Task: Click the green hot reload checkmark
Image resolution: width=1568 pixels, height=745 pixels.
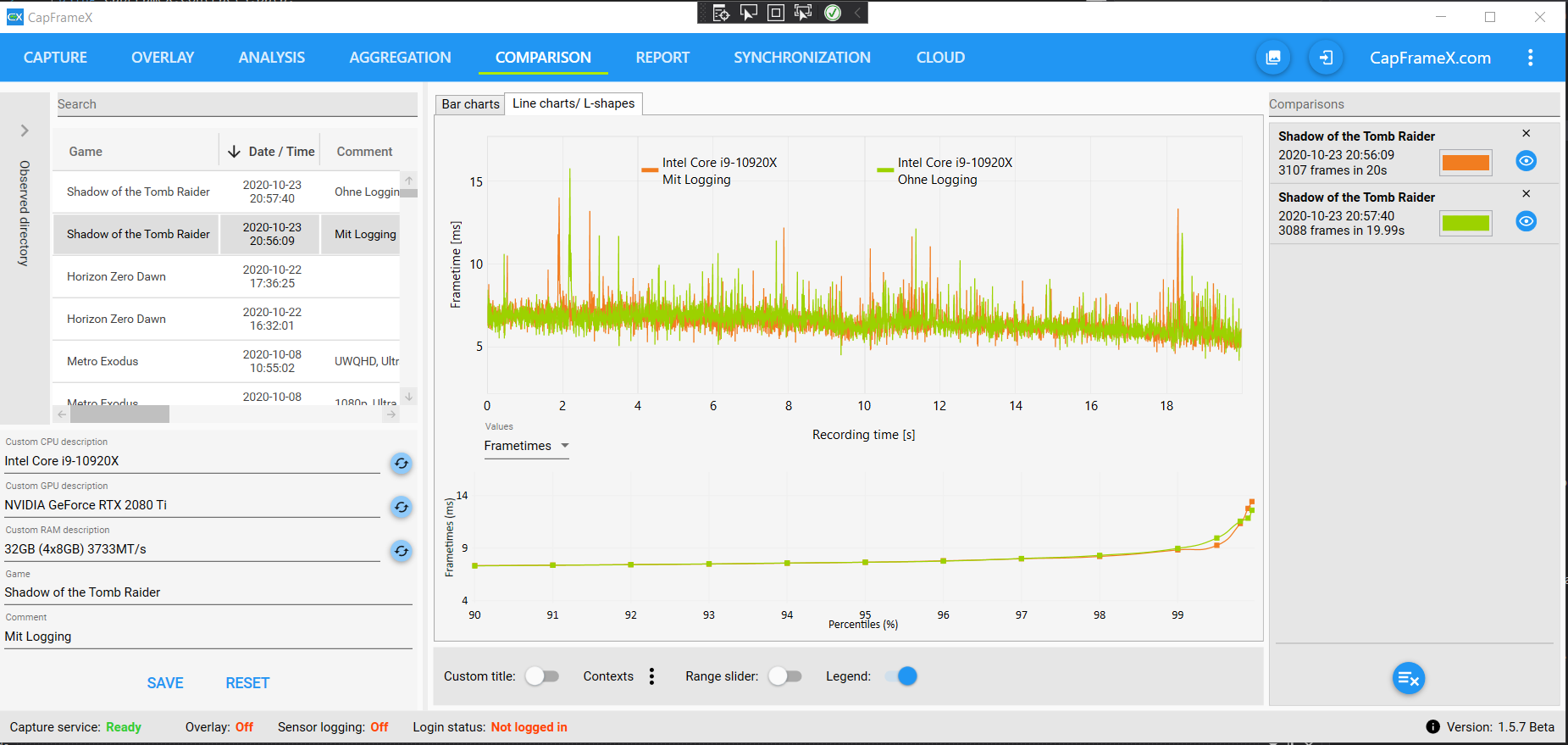Action: pyautogui.click(x=833, y=13)
